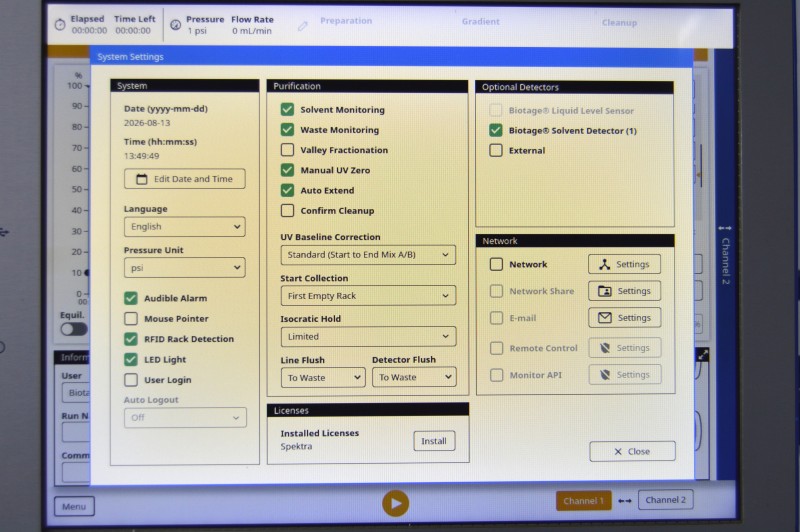Close the System Settings dialog

click(x=632, y=451)
